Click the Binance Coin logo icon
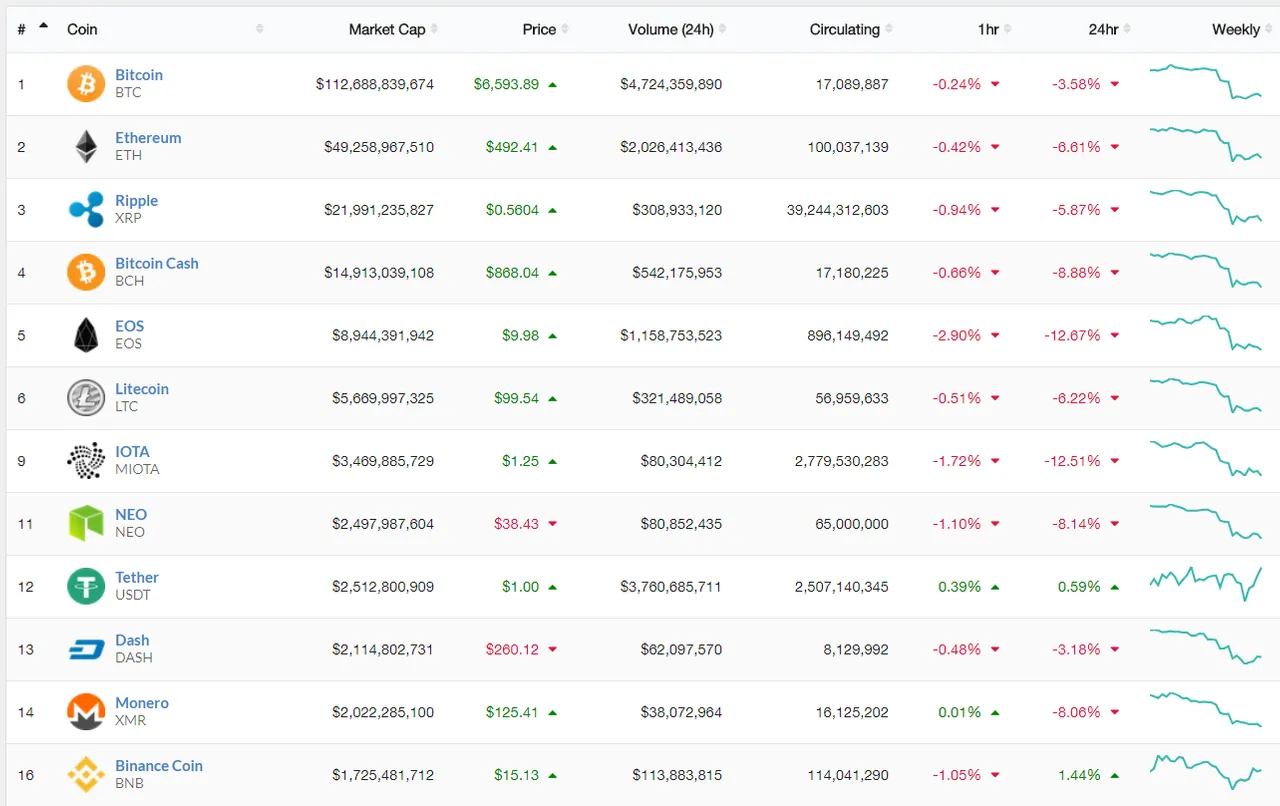This screenshot has height=806, width=1280. point(86,775)
